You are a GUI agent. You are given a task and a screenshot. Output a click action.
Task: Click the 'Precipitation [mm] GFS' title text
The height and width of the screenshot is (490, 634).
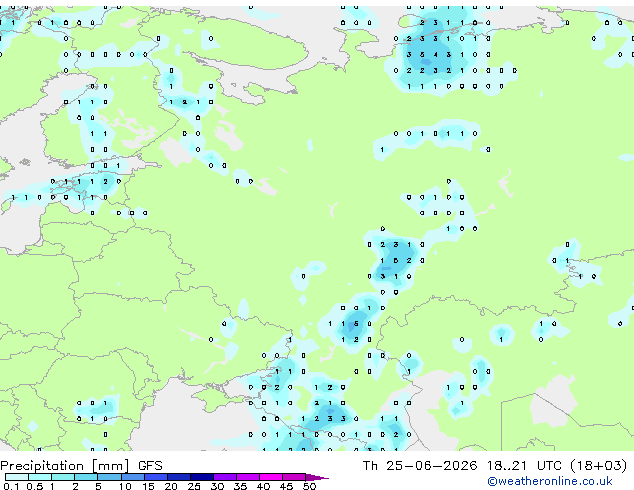(81, 466)
